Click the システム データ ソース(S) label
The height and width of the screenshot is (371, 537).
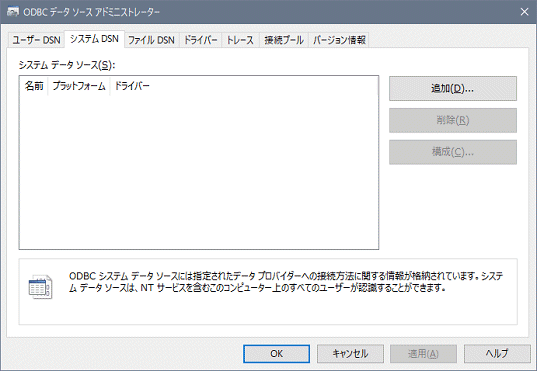[67, 65]
